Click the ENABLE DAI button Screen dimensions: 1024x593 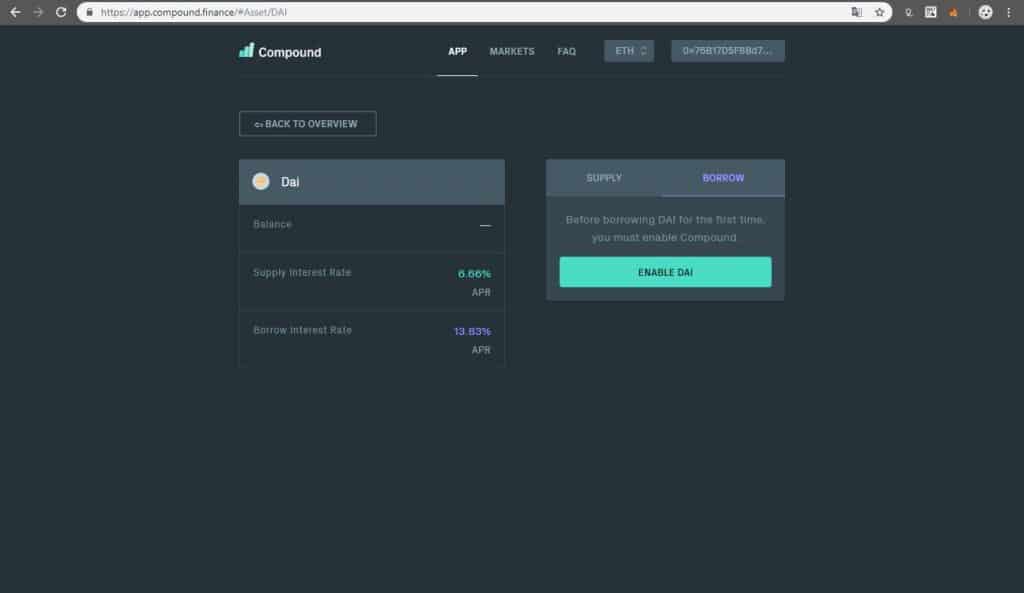tap(665, 272)
